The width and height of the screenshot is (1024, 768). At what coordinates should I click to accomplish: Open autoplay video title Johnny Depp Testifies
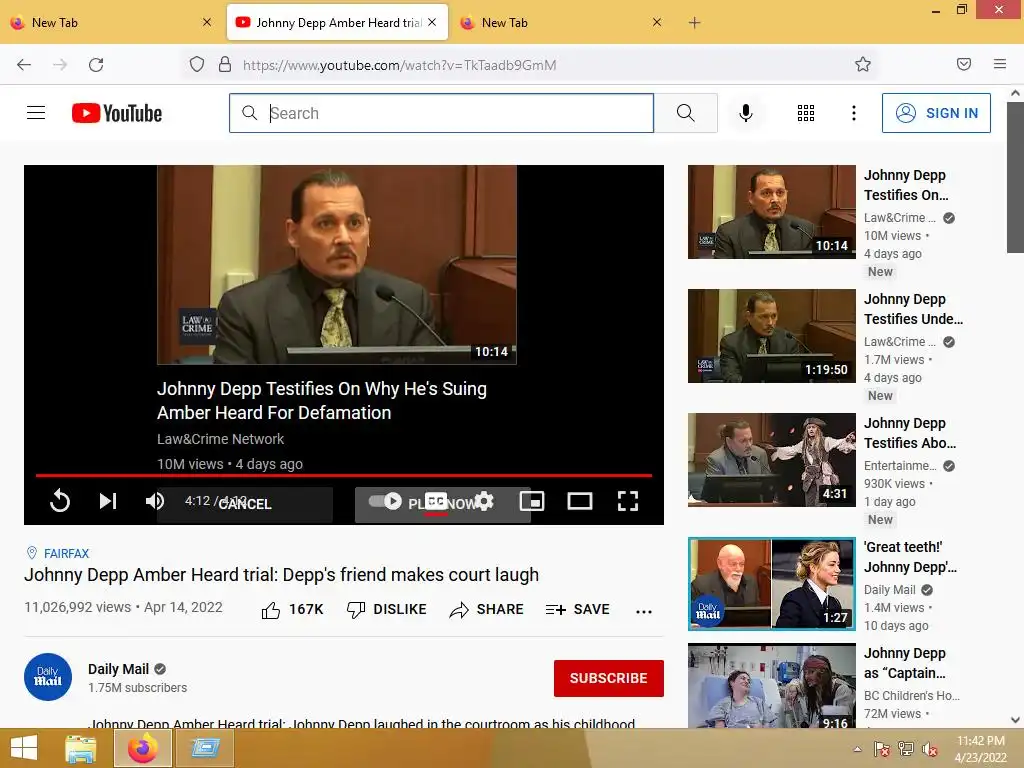click(x=322, y=400)
